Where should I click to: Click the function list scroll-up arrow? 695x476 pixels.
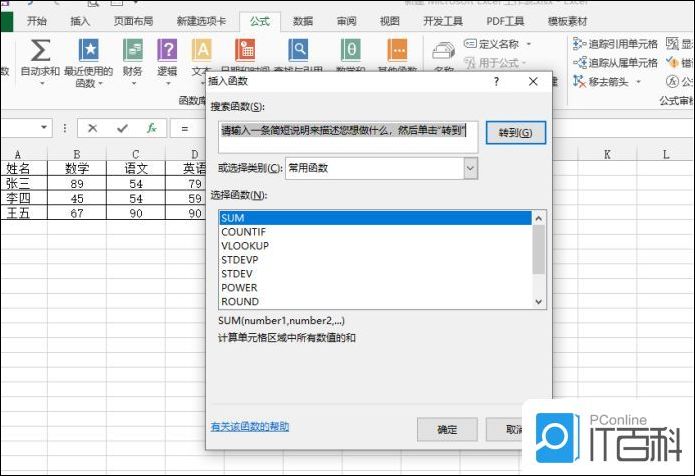click(x=539, y=218)
